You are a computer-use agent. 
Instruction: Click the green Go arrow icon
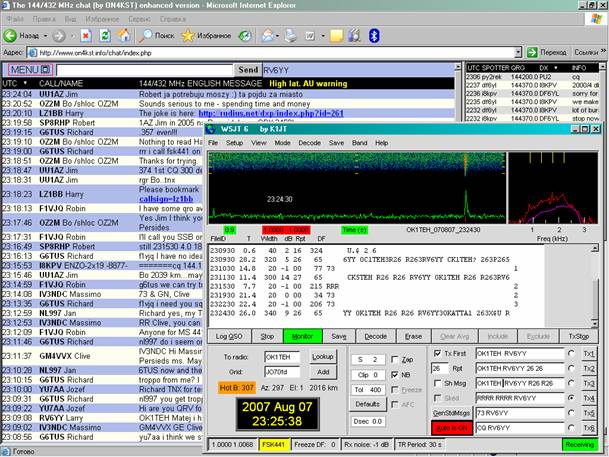[532, 52]
